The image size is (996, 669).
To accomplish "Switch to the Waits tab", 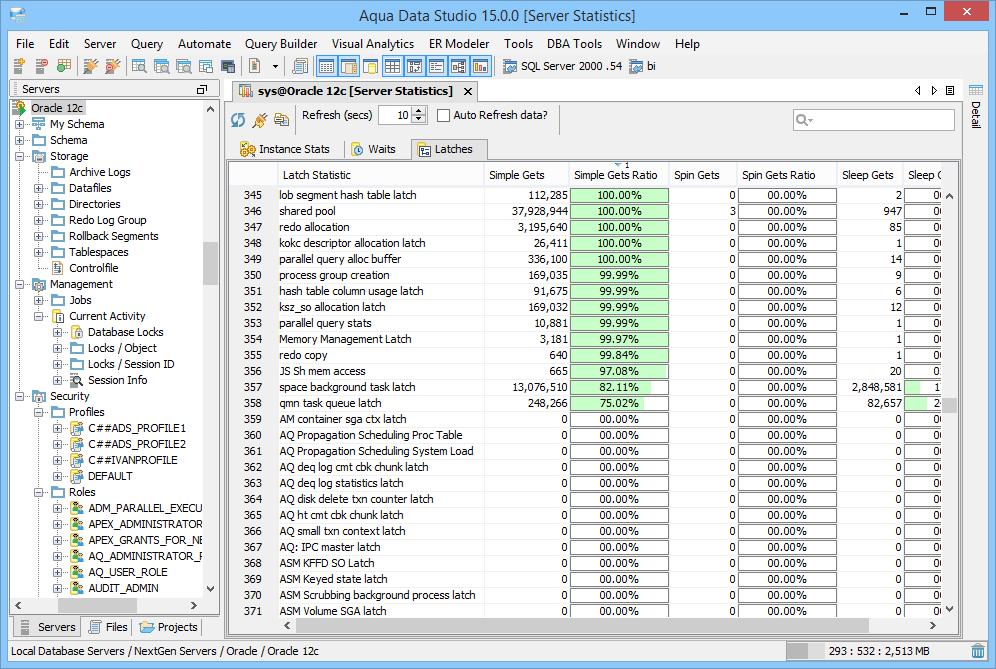I will tap(374, 149).
